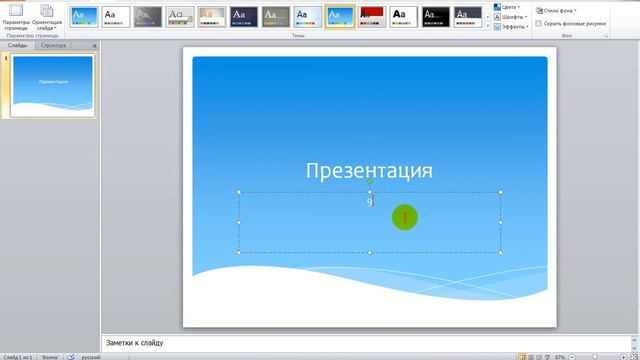Screen dimensions: 640x360
Task: Check Скрыть фоновые рисунки checkbox
Action: tap(539, 24)
